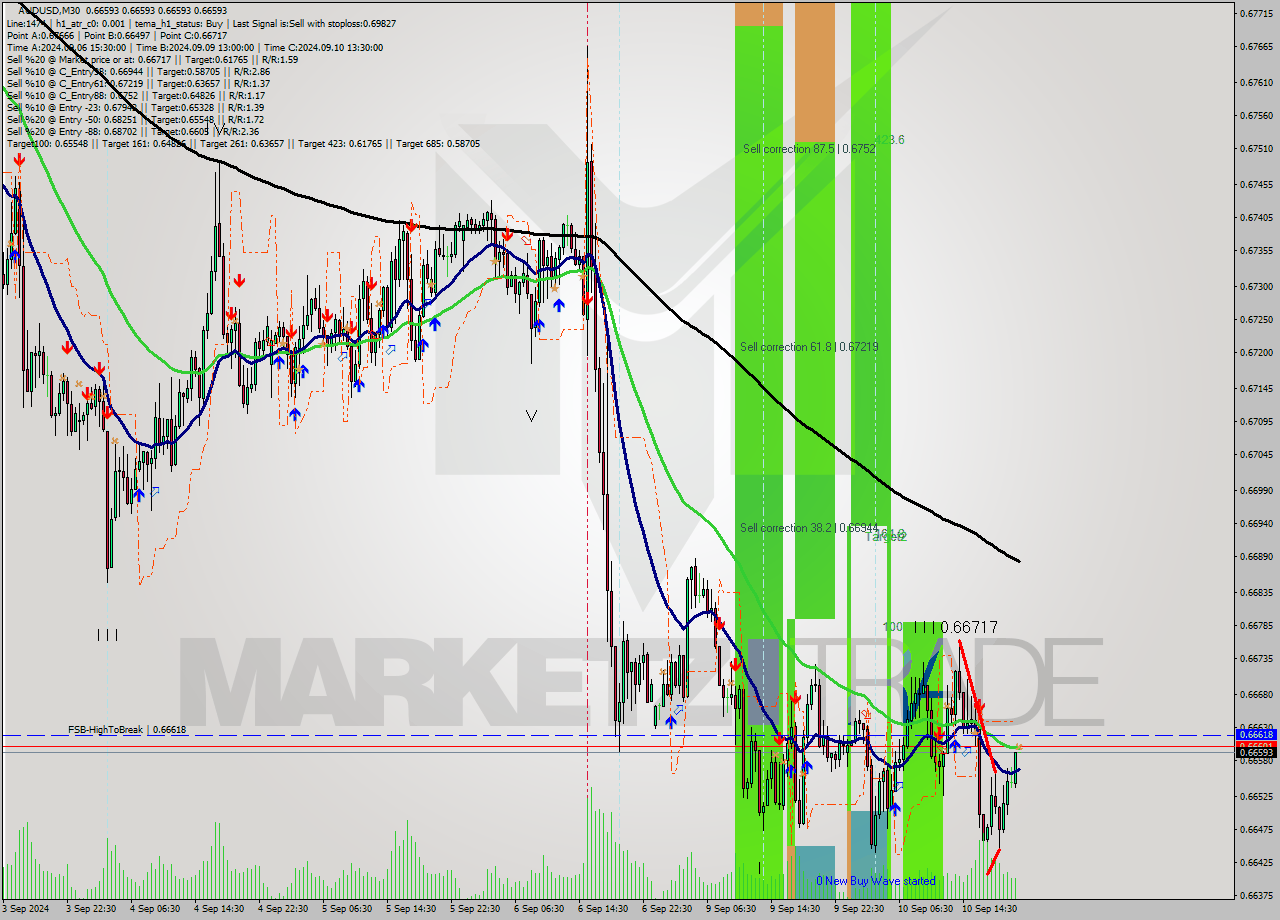Click the '5 Sep 22:30' time axis label
This screenshot has width=1280, height=920.
tap(475, 910)
